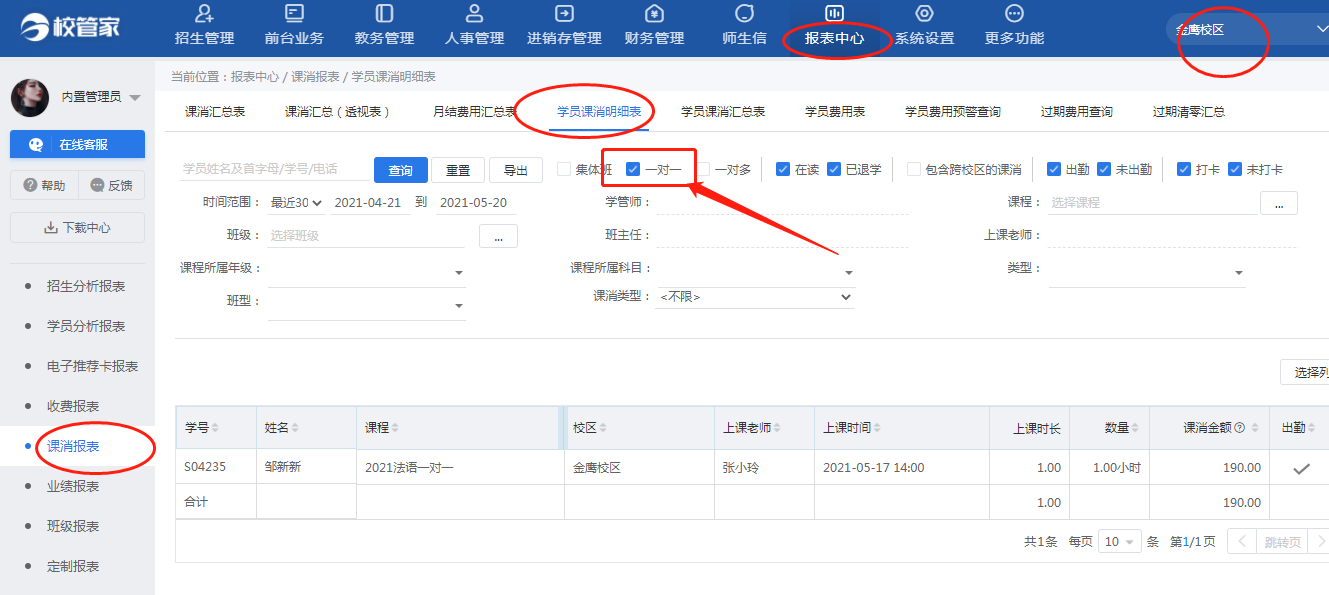Open the 班型 dropdown
This screenshot has width=1329, height=595.
tap(366, 304)
